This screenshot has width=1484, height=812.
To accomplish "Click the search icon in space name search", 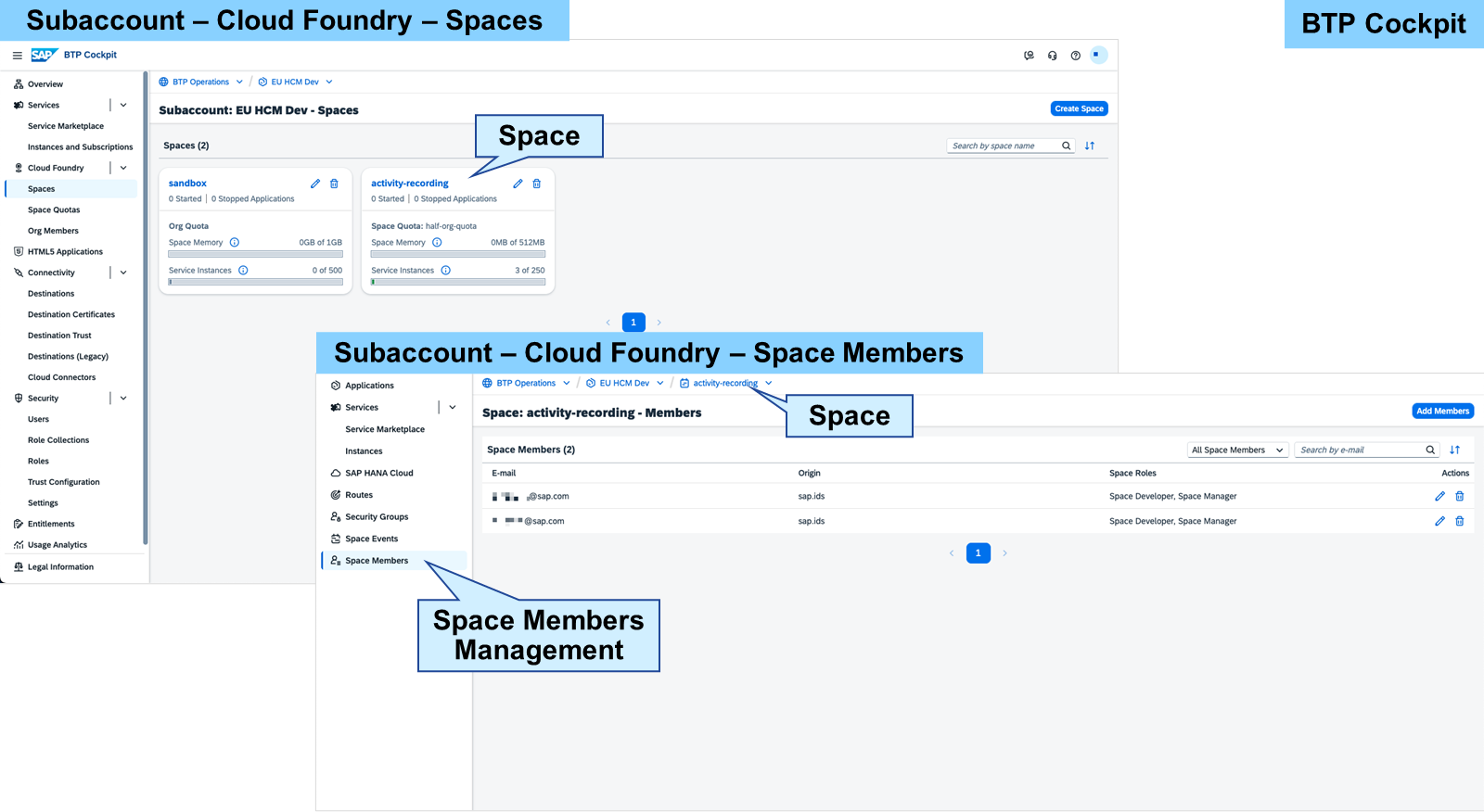I will point(1067,146).
